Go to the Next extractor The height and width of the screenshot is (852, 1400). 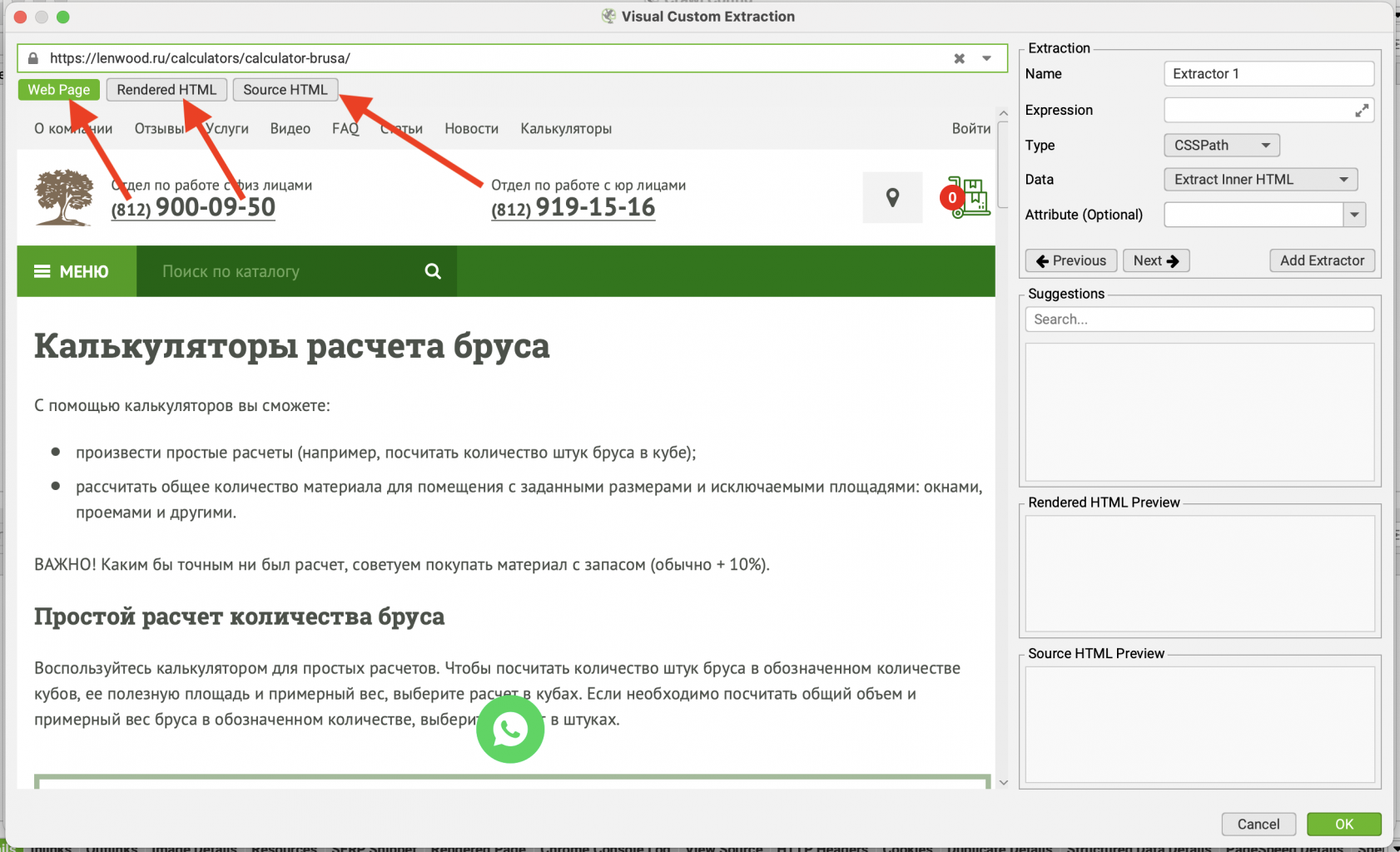[x=1156, y=260]
